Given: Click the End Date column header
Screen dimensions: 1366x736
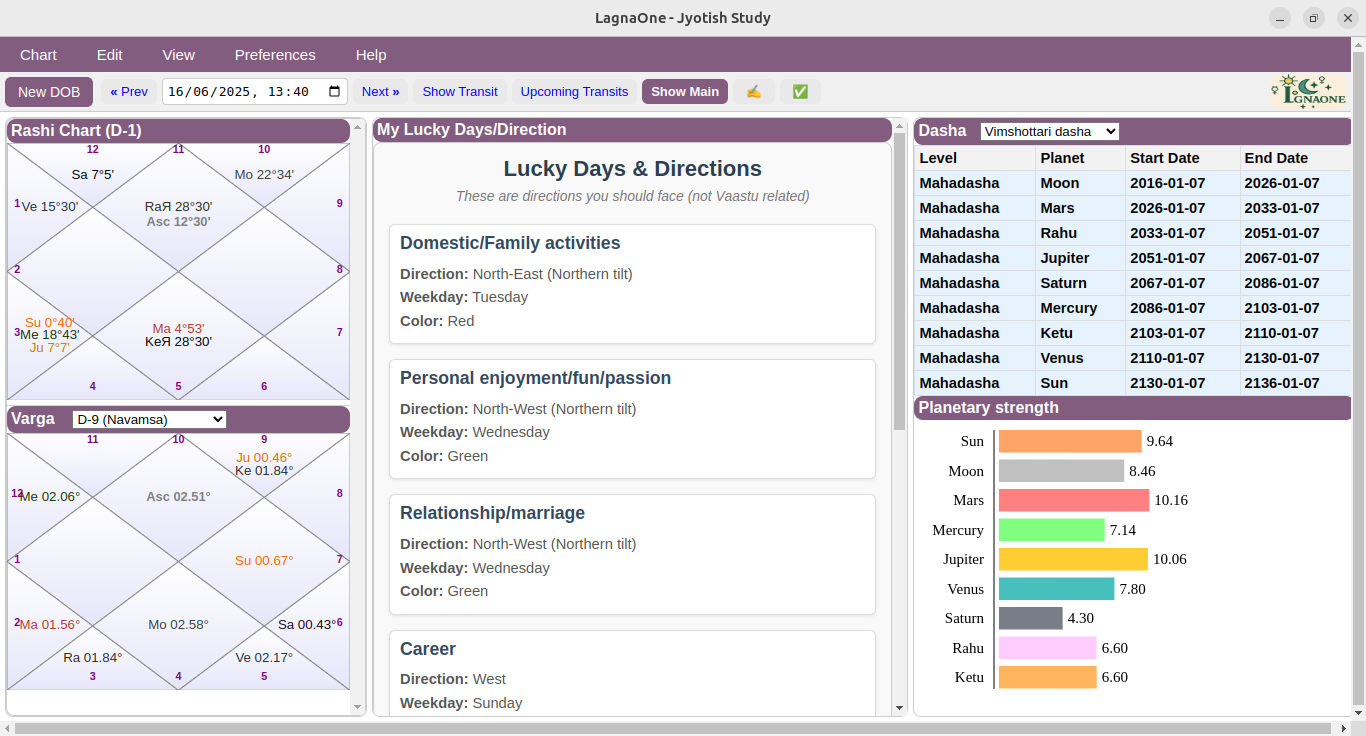Looking at the screenshot, I should point(1295,158).
